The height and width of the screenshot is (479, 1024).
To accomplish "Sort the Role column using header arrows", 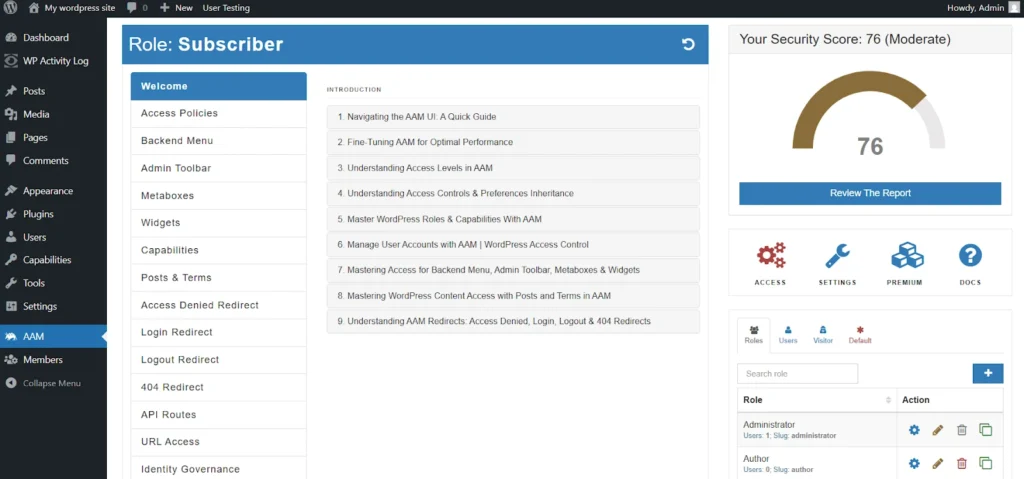I will click(889, 400).
